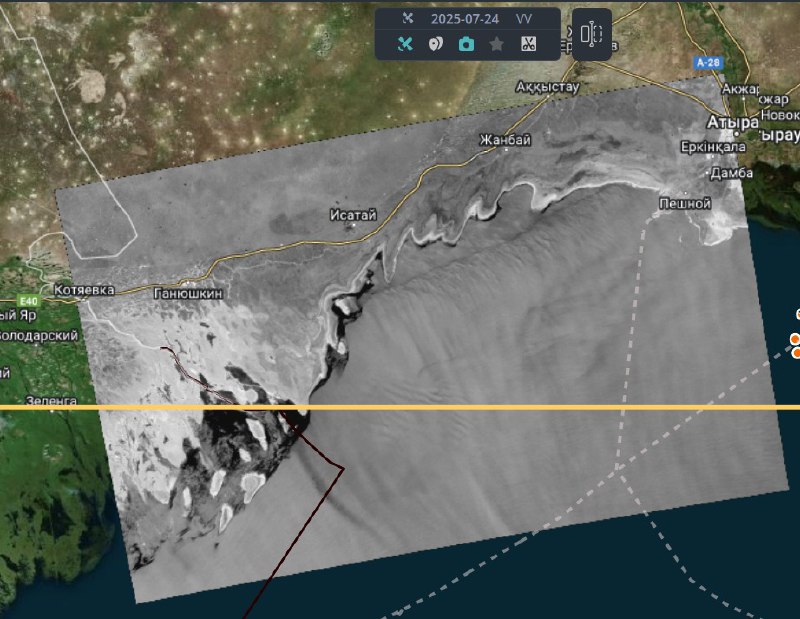Viewport: 800px width, 619px height.
Task: Click the Зеленга map label
Action: [51, 401]
